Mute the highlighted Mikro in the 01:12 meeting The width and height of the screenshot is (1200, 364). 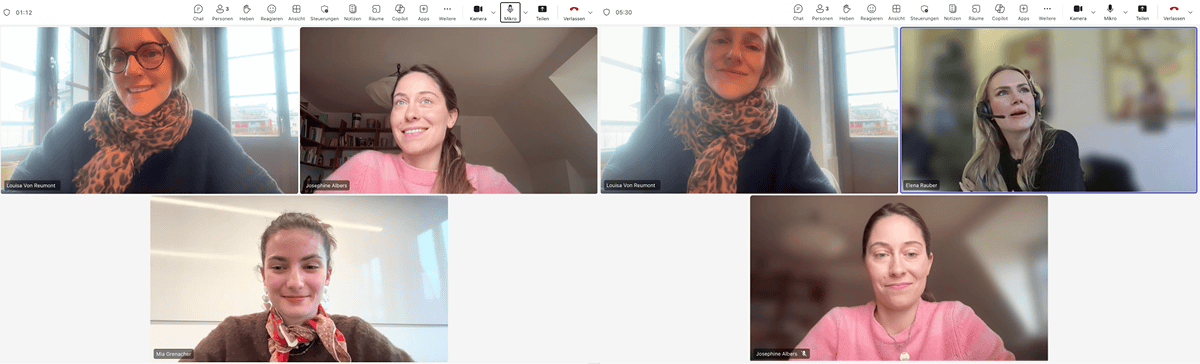click(510, 12)
